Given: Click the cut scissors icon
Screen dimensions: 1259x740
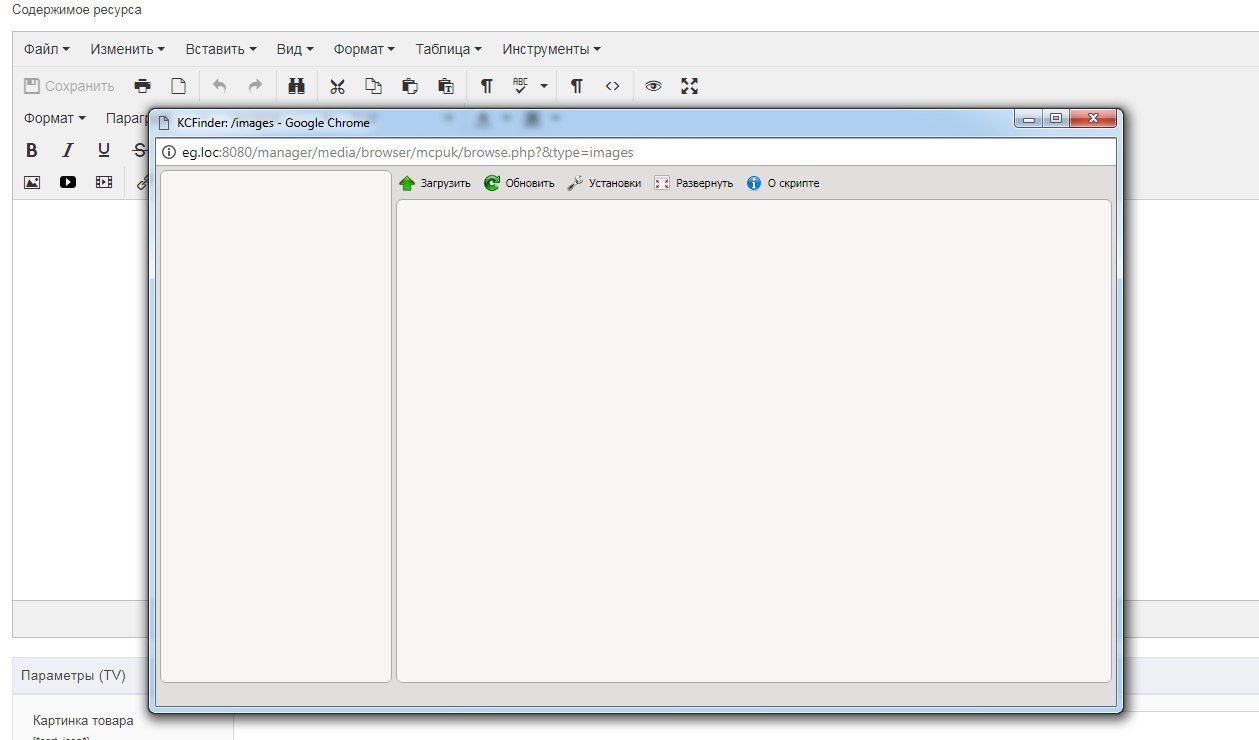Looking at the screenshot, I should coord(338,86).
